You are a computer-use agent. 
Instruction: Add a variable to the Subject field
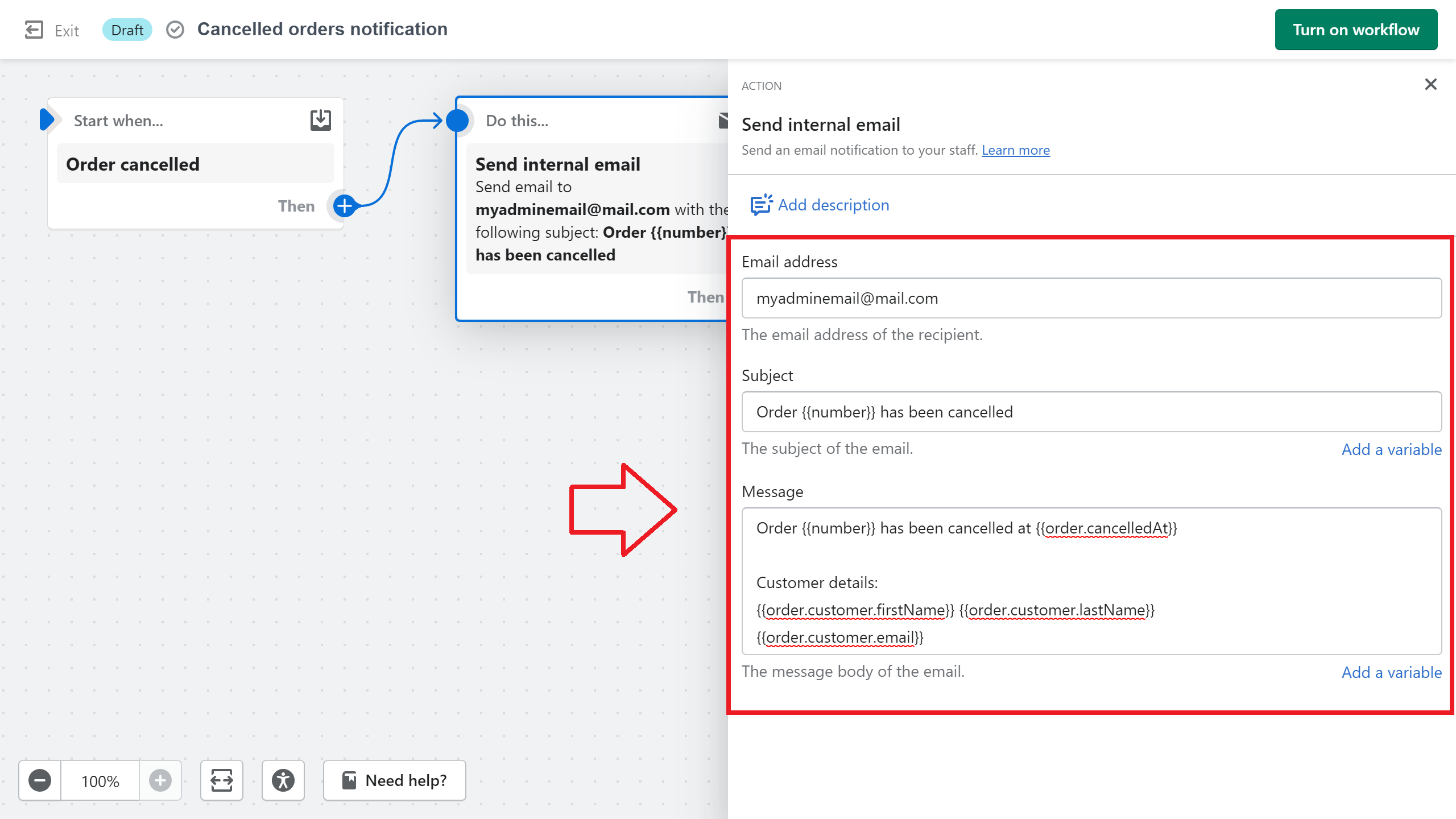click(1391, 449)
